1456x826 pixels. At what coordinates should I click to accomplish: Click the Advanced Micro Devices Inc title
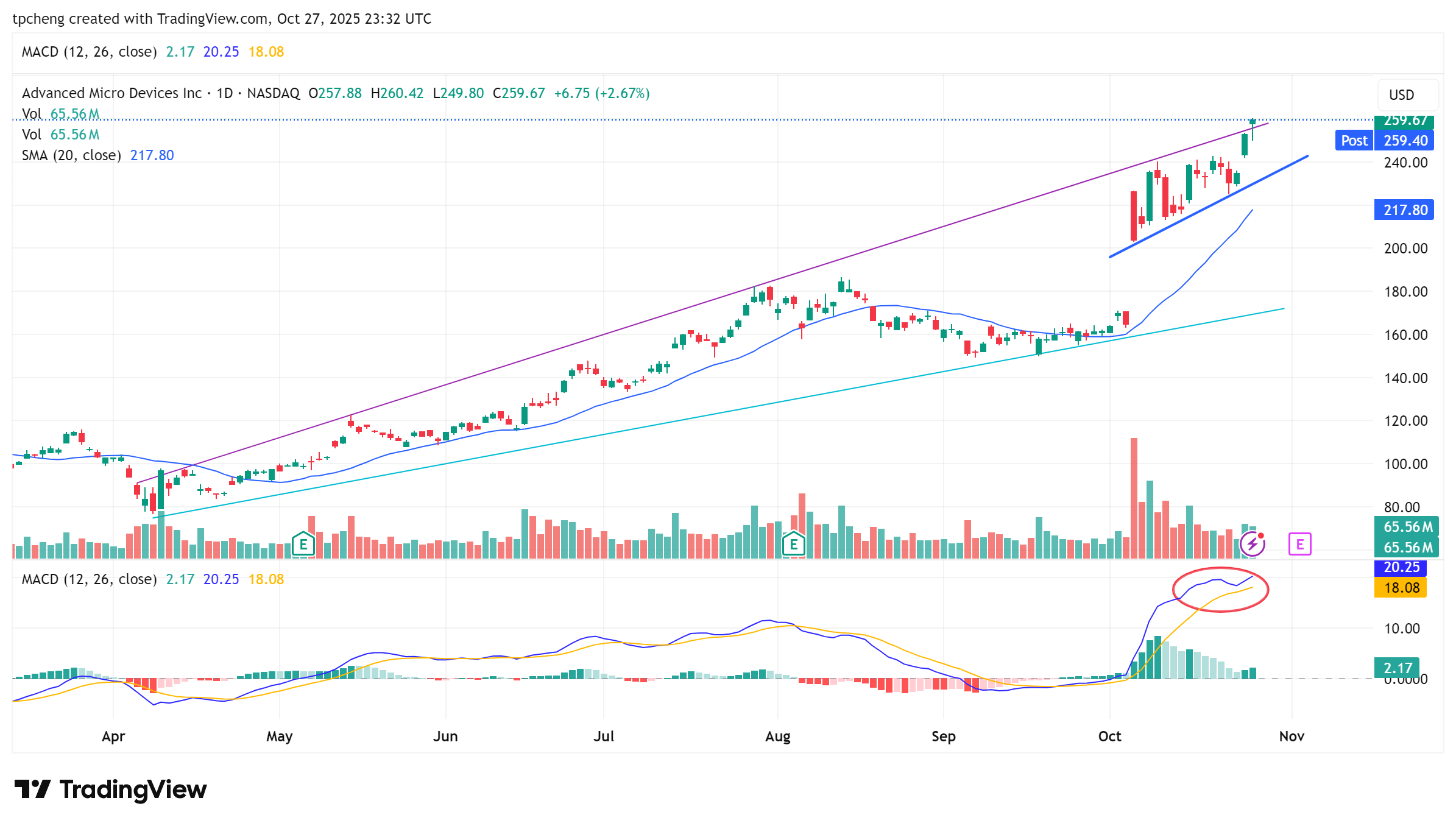[111, 93]
